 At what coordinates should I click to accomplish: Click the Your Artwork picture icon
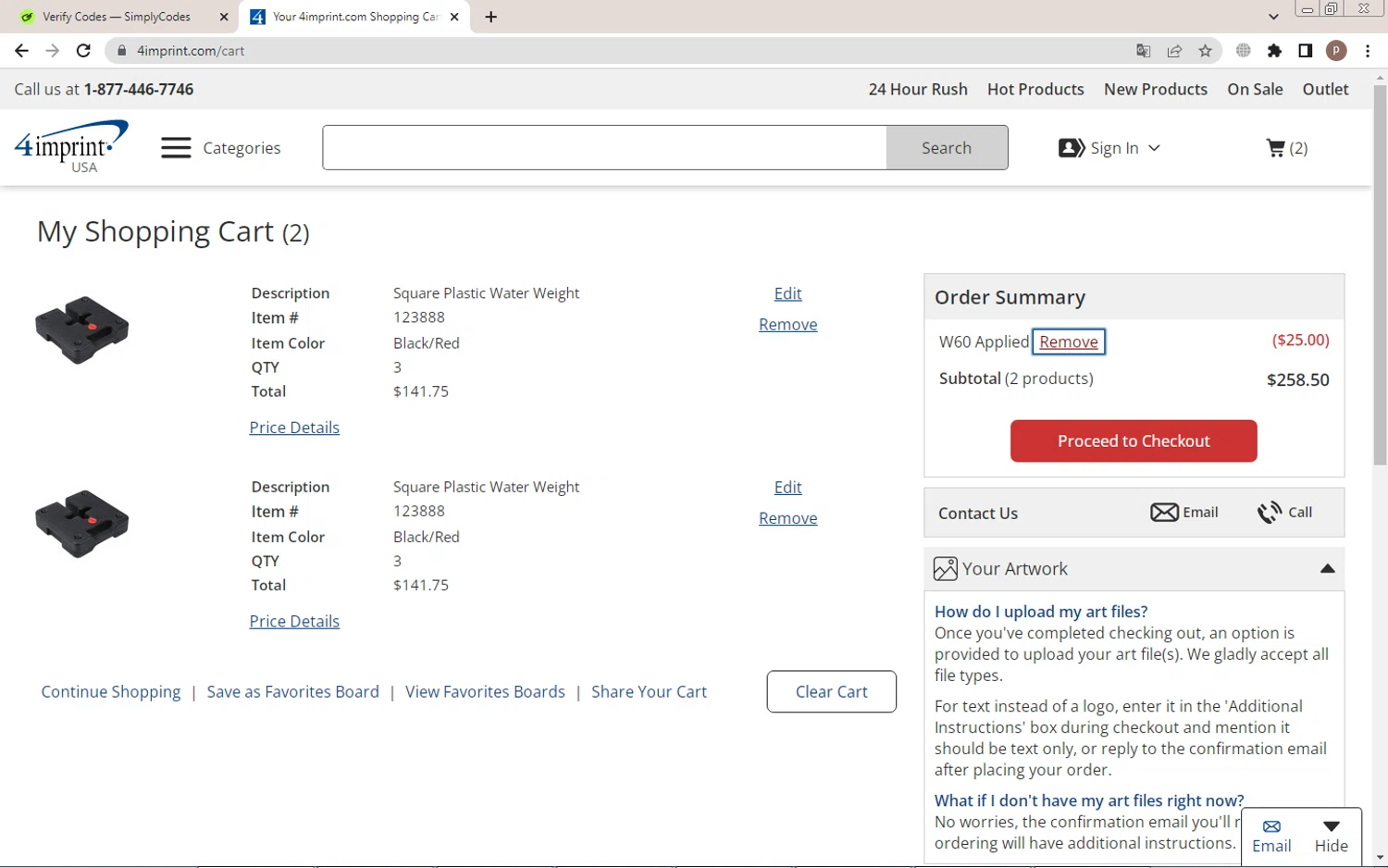point(945,569)
